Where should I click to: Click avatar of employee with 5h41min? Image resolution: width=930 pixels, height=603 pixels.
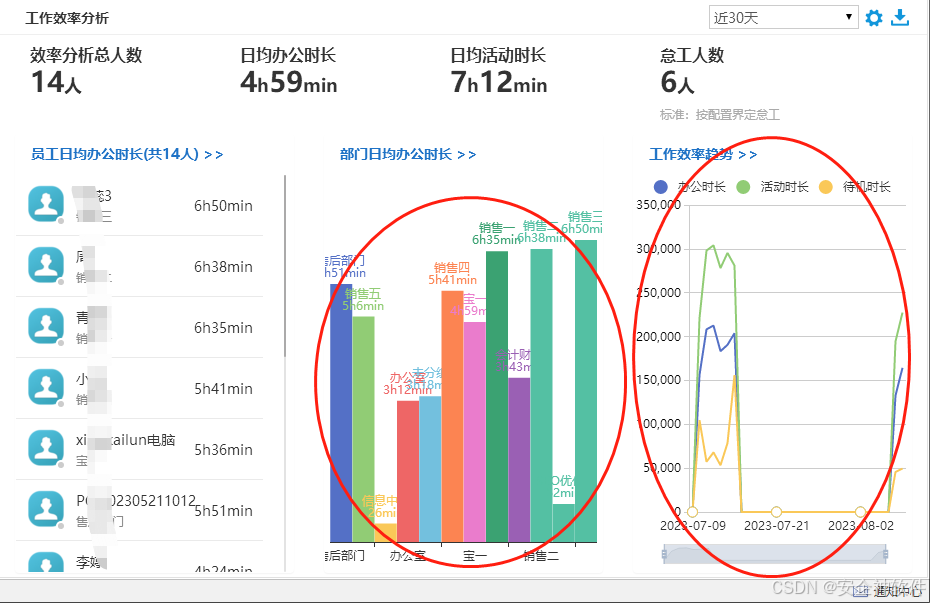(46, 387)
